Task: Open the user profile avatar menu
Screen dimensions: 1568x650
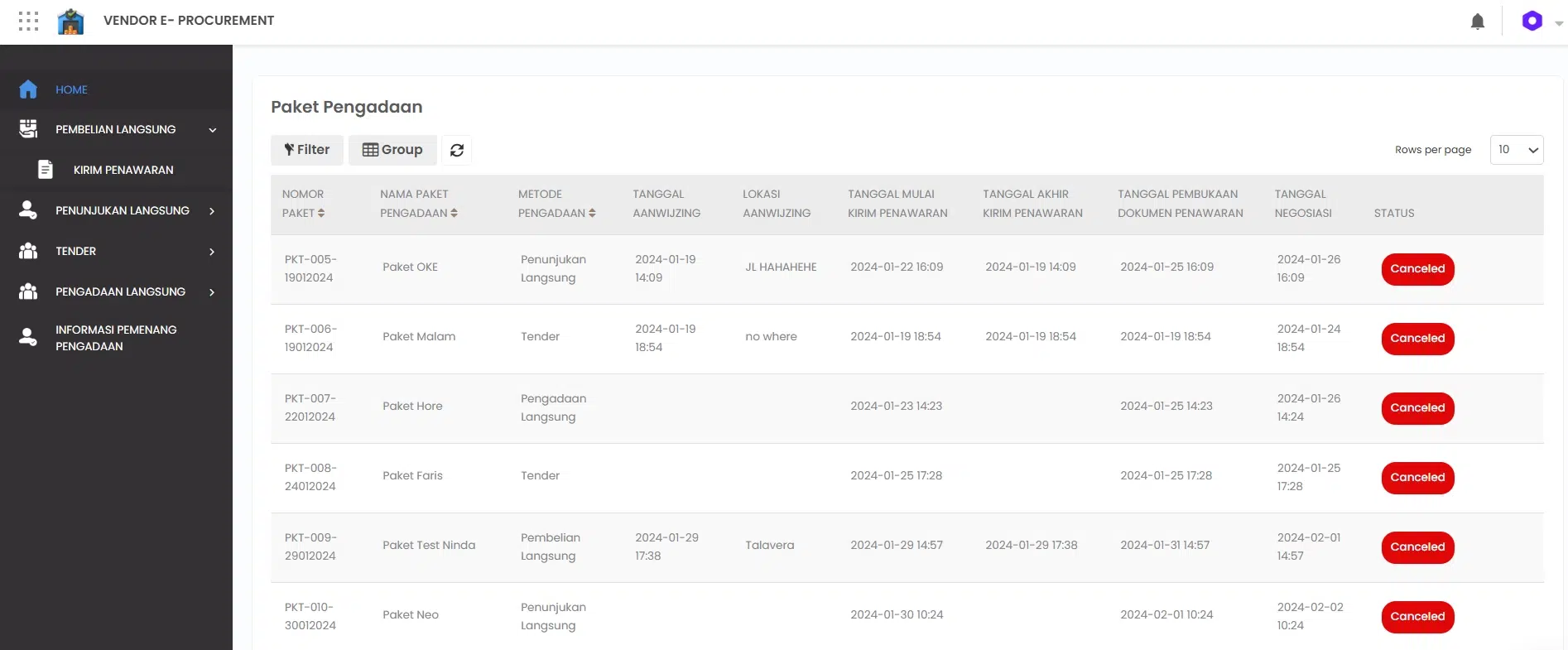Action: [x=1532, y=21]
